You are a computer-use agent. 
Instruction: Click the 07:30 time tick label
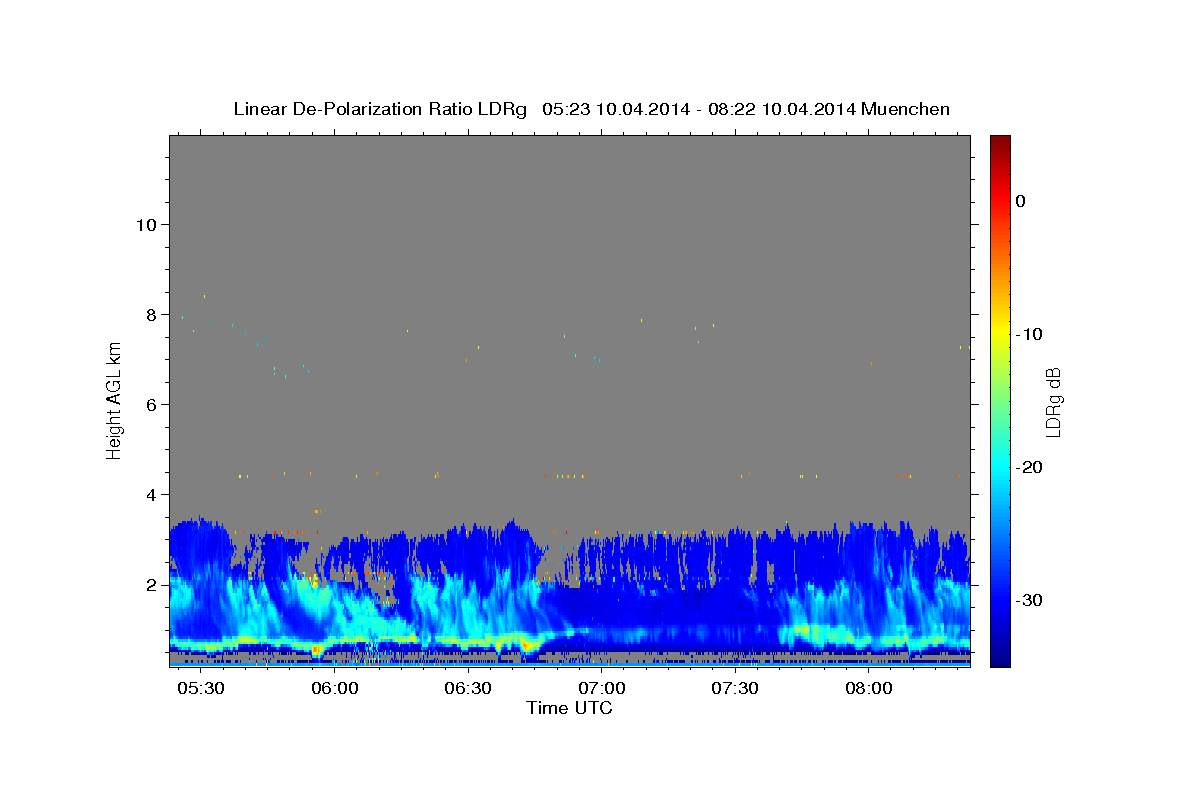735,689
